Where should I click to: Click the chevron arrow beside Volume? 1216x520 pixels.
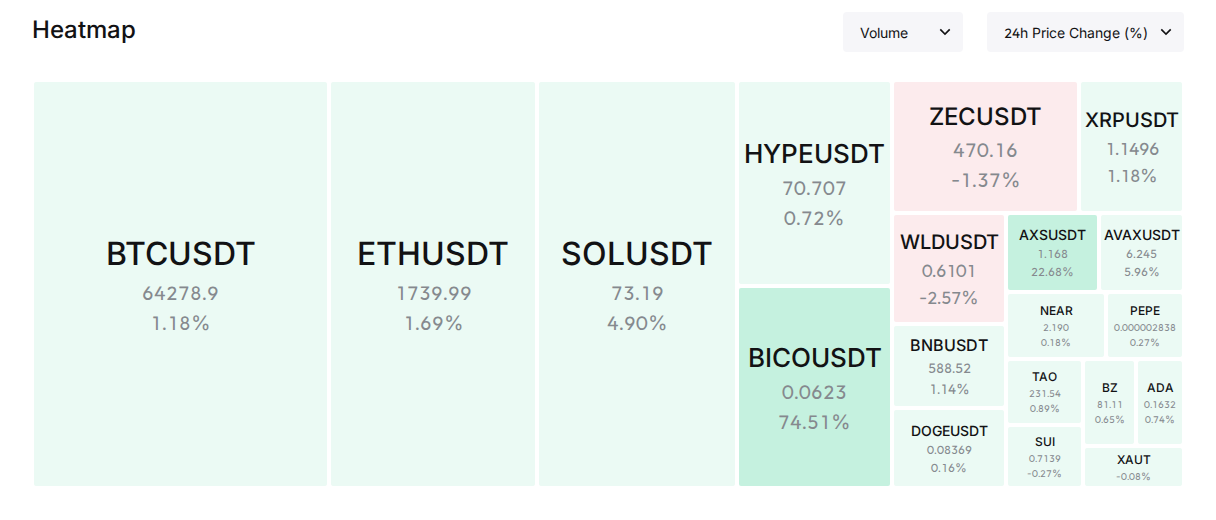pos(945,32)
